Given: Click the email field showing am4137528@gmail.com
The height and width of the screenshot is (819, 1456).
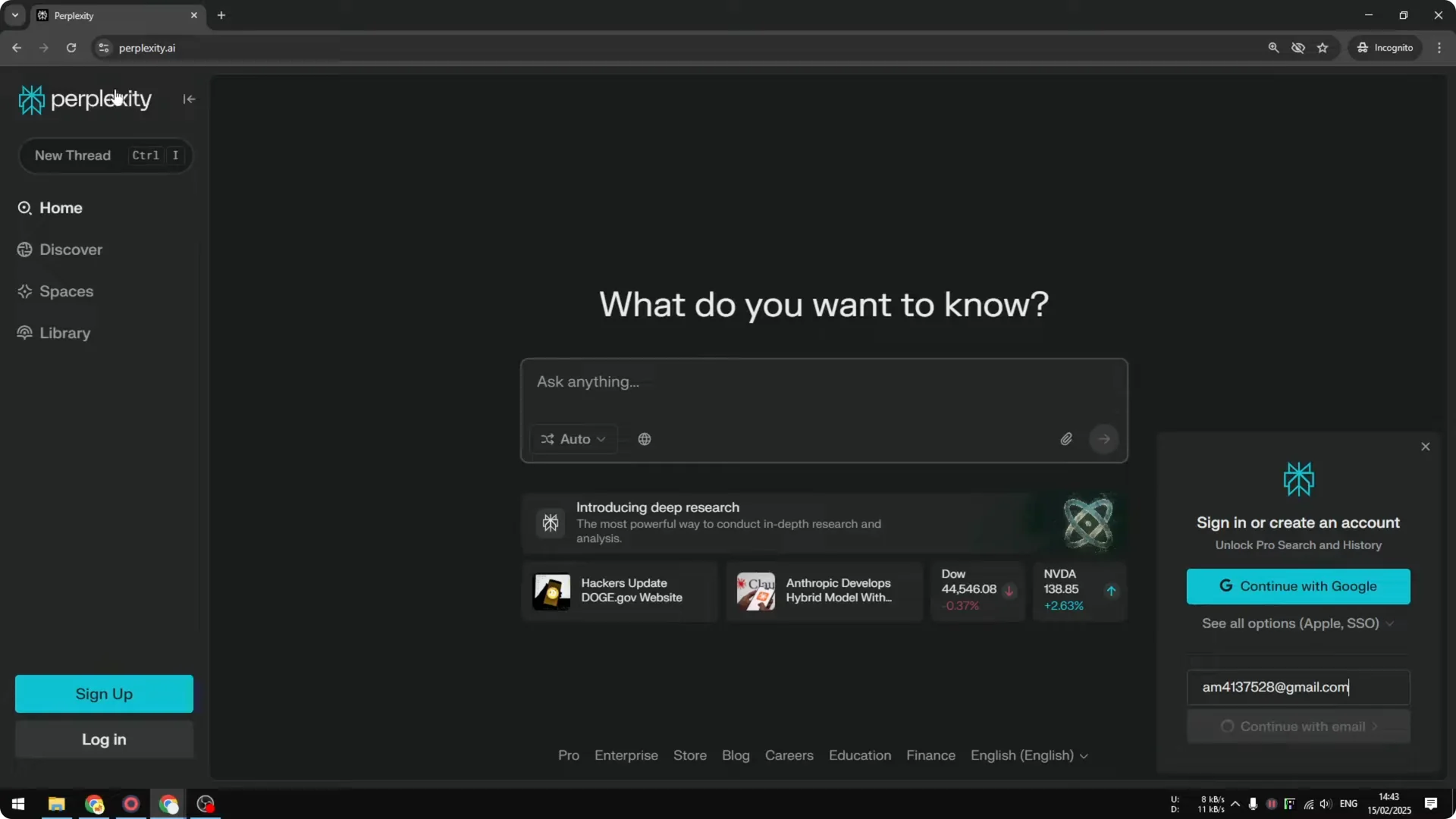Looking at the screenshot, I should pos(1298,687).
